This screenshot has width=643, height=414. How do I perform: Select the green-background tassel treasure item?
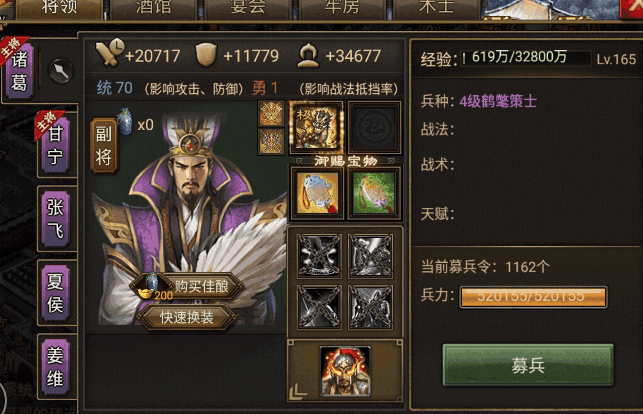coord(374,193)
